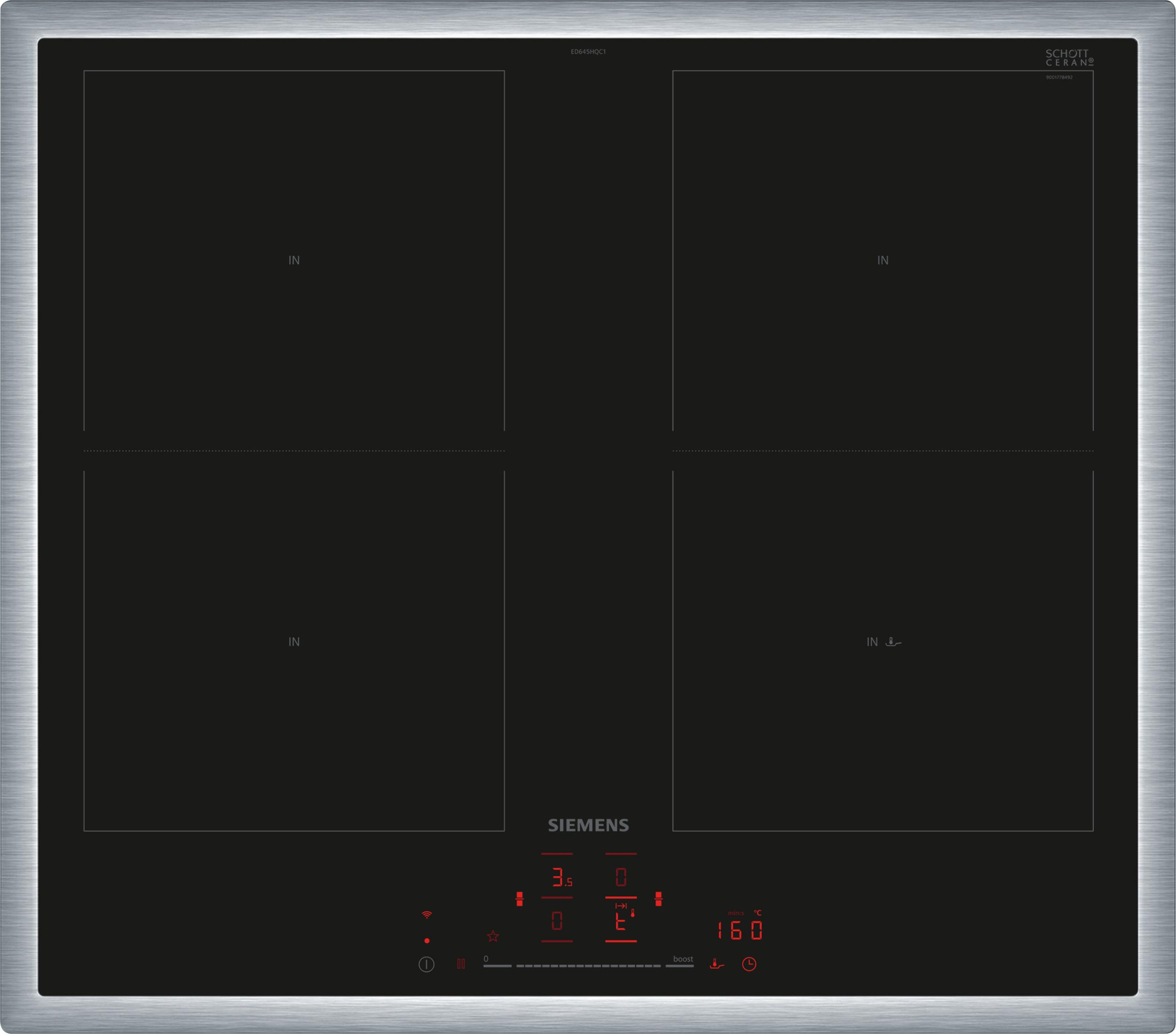Tap the red WiFi indicator
Image resolution: width=1176 pixels, height=1034 pixels.
coord(427,915)
